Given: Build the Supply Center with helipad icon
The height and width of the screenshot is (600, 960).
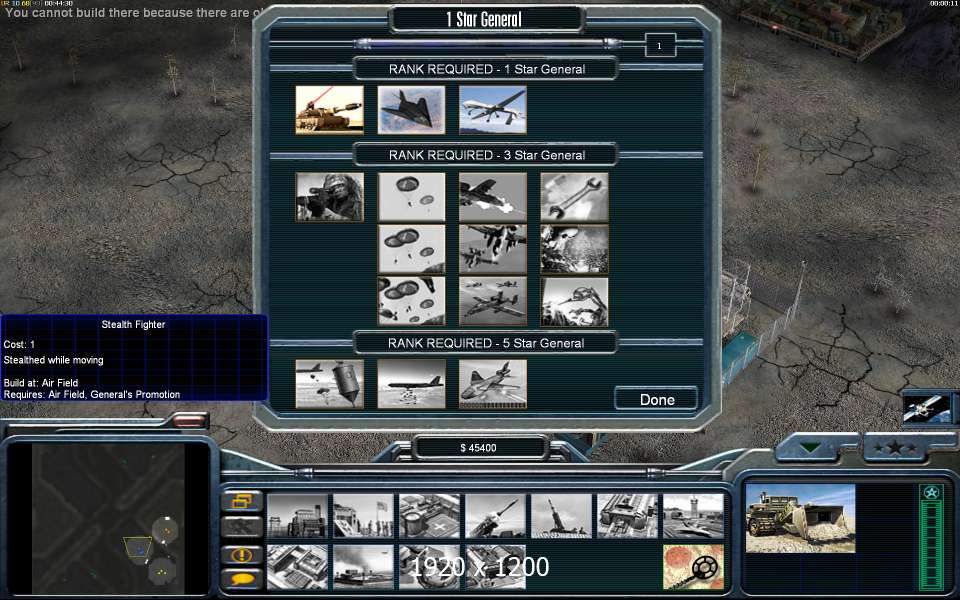Looking at the screenshot, I should point(430,516).
